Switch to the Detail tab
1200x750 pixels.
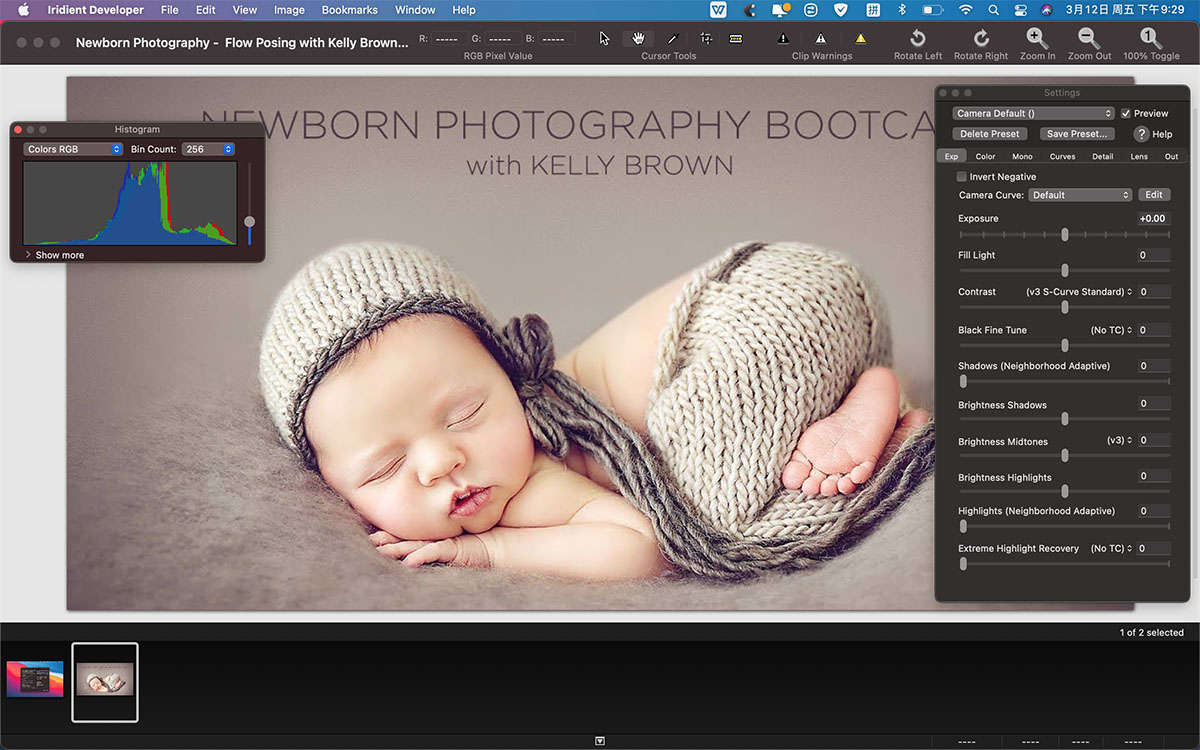(1102, 156)
